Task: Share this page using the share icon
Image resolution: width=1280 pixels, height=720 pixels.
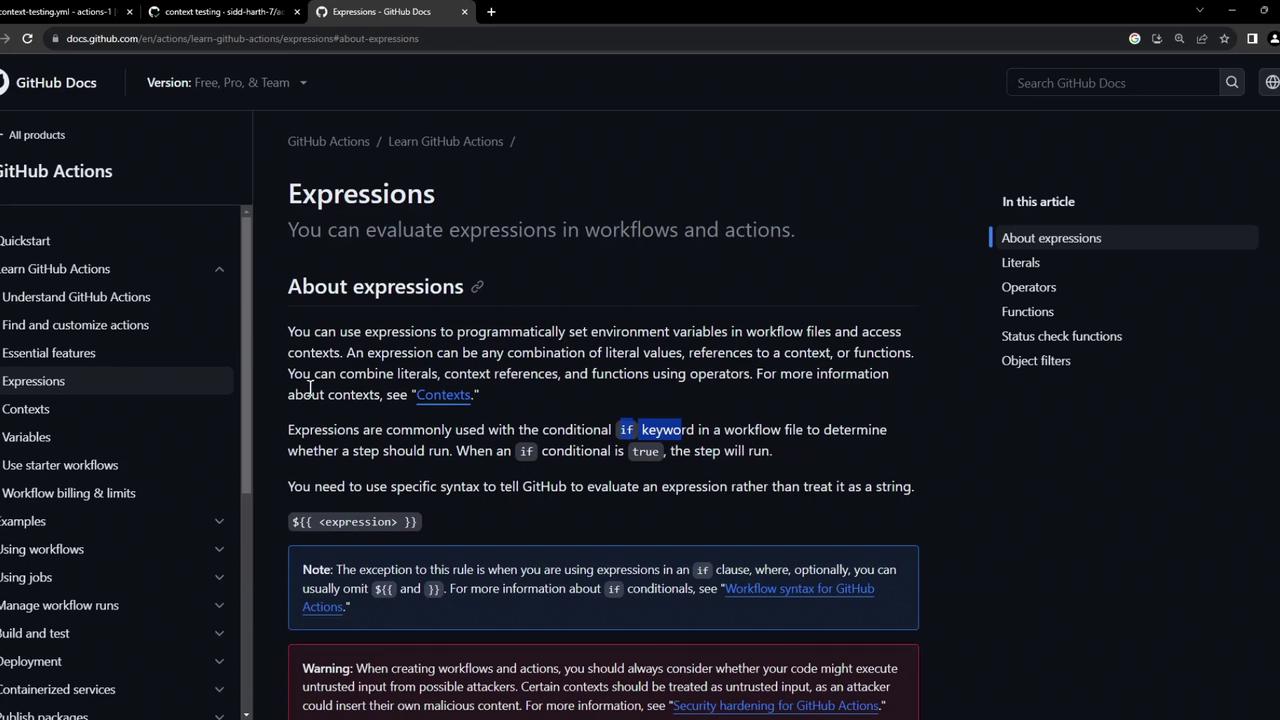Action: 1202,39
